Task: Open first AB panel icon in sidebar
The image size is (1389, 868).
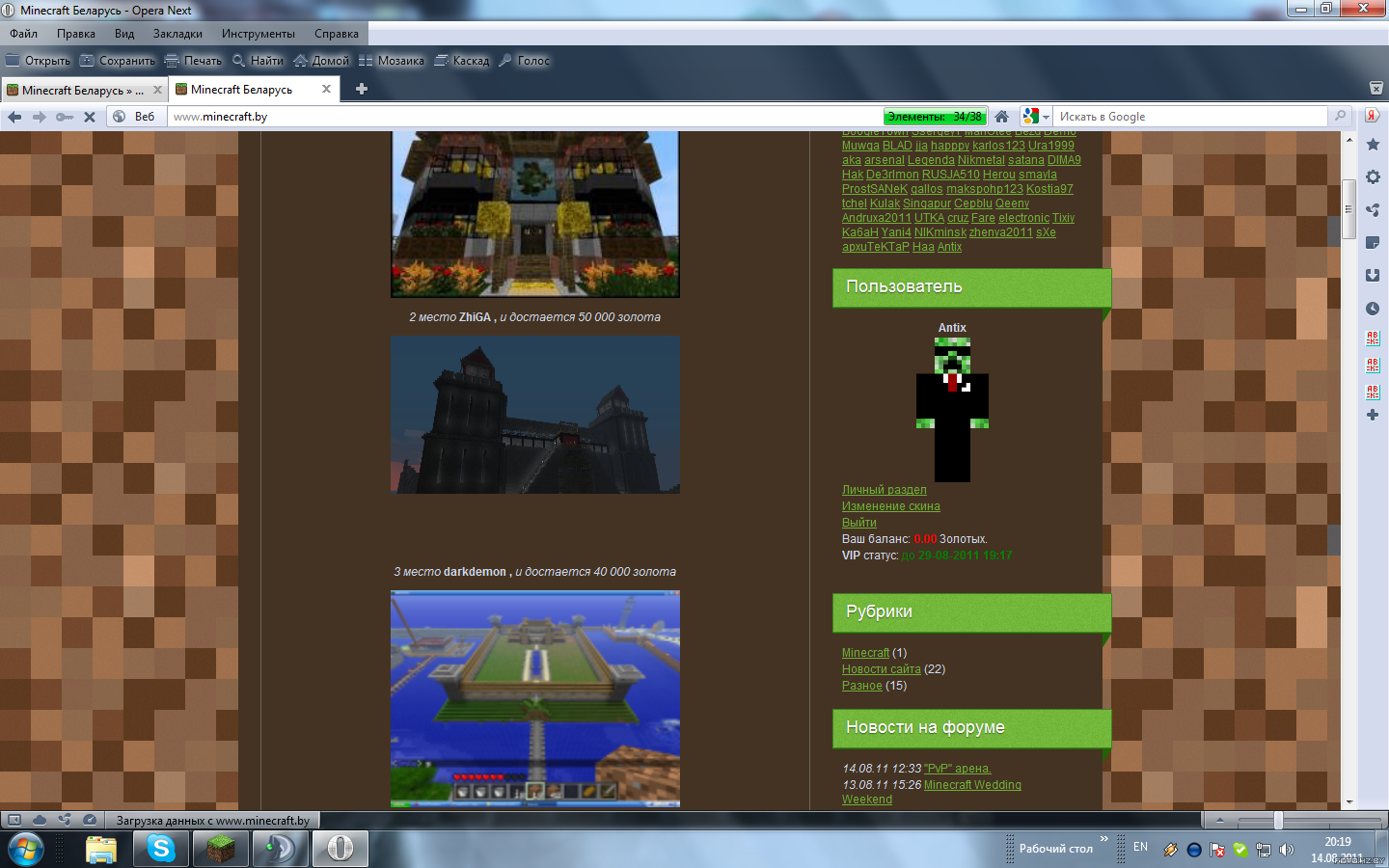Action: [x=1373, y=339]
